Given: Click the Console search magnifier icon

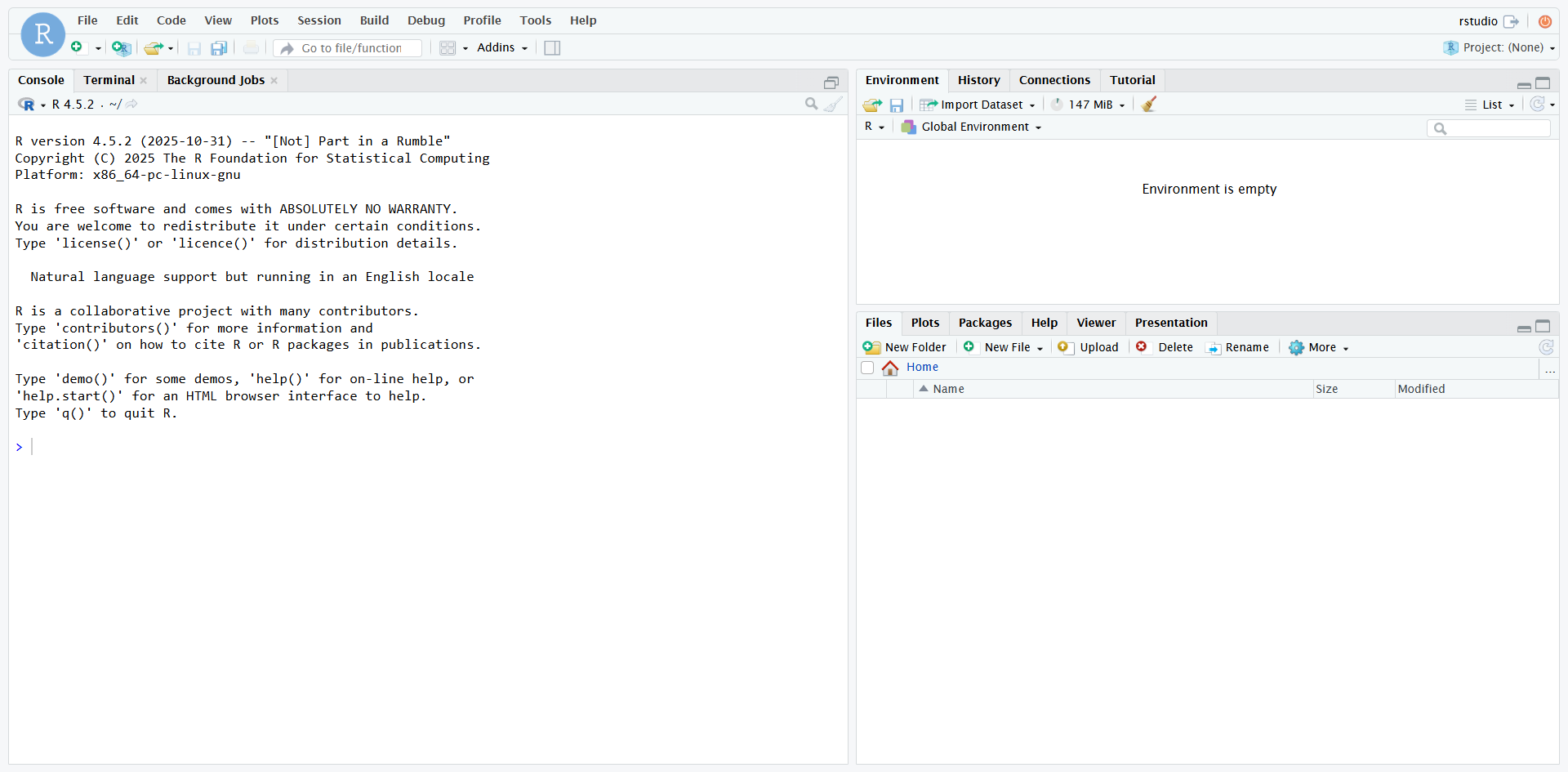Looking at the screenshot, I should coord(811,104).
